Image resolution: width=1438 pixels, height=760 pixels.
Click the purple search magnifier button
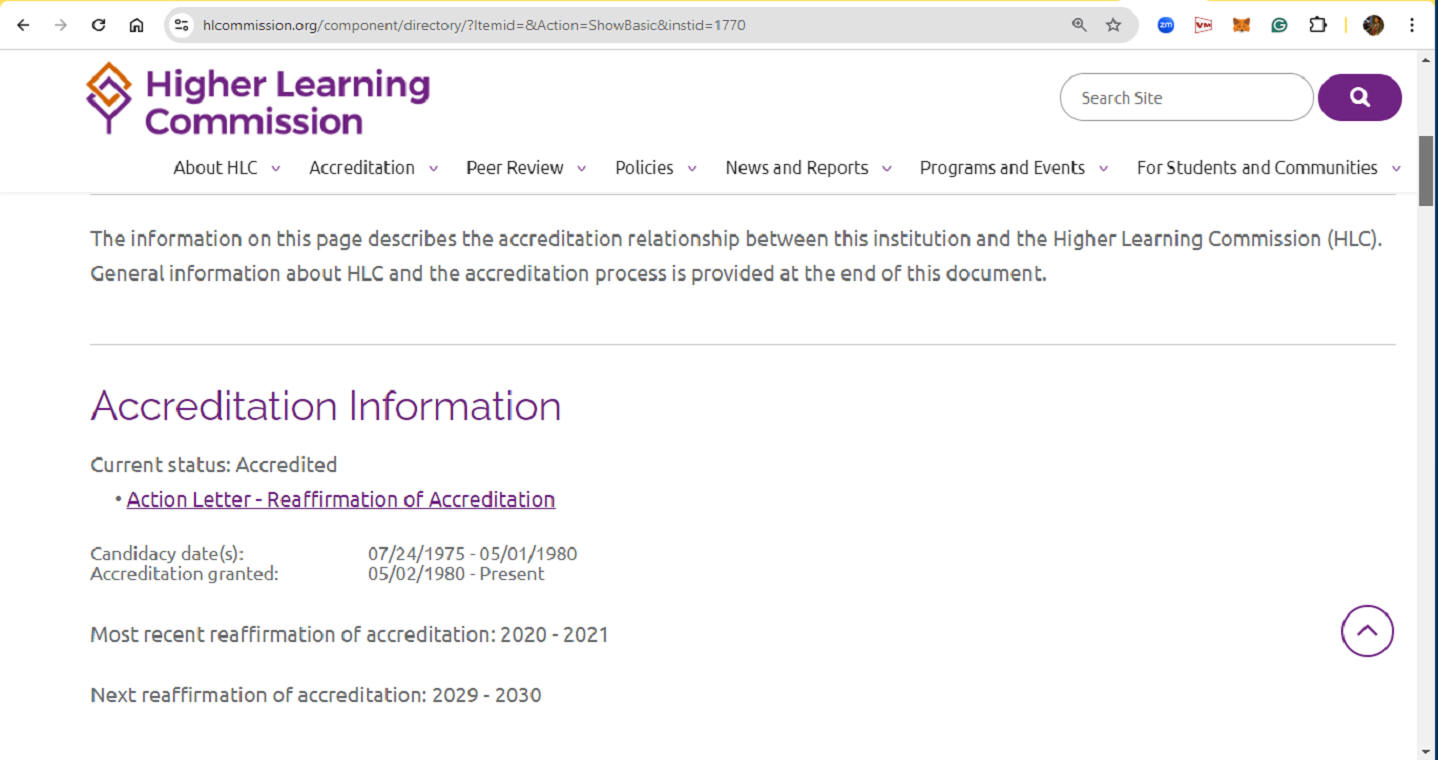pos(1359,97)
